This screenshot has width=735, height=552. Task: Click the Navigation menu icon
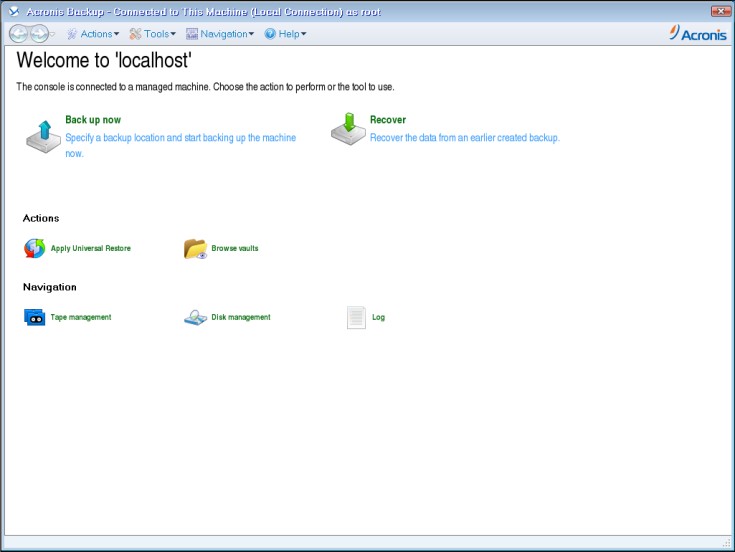click(x=192, y=34)
